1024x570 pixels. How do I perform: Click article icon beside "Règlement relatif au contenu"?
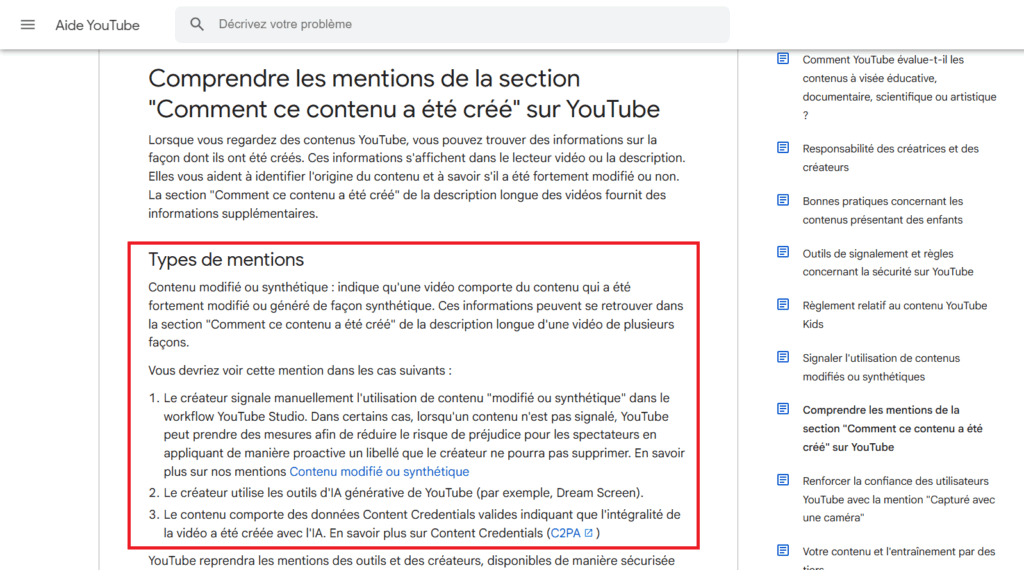tap(783, 304)
